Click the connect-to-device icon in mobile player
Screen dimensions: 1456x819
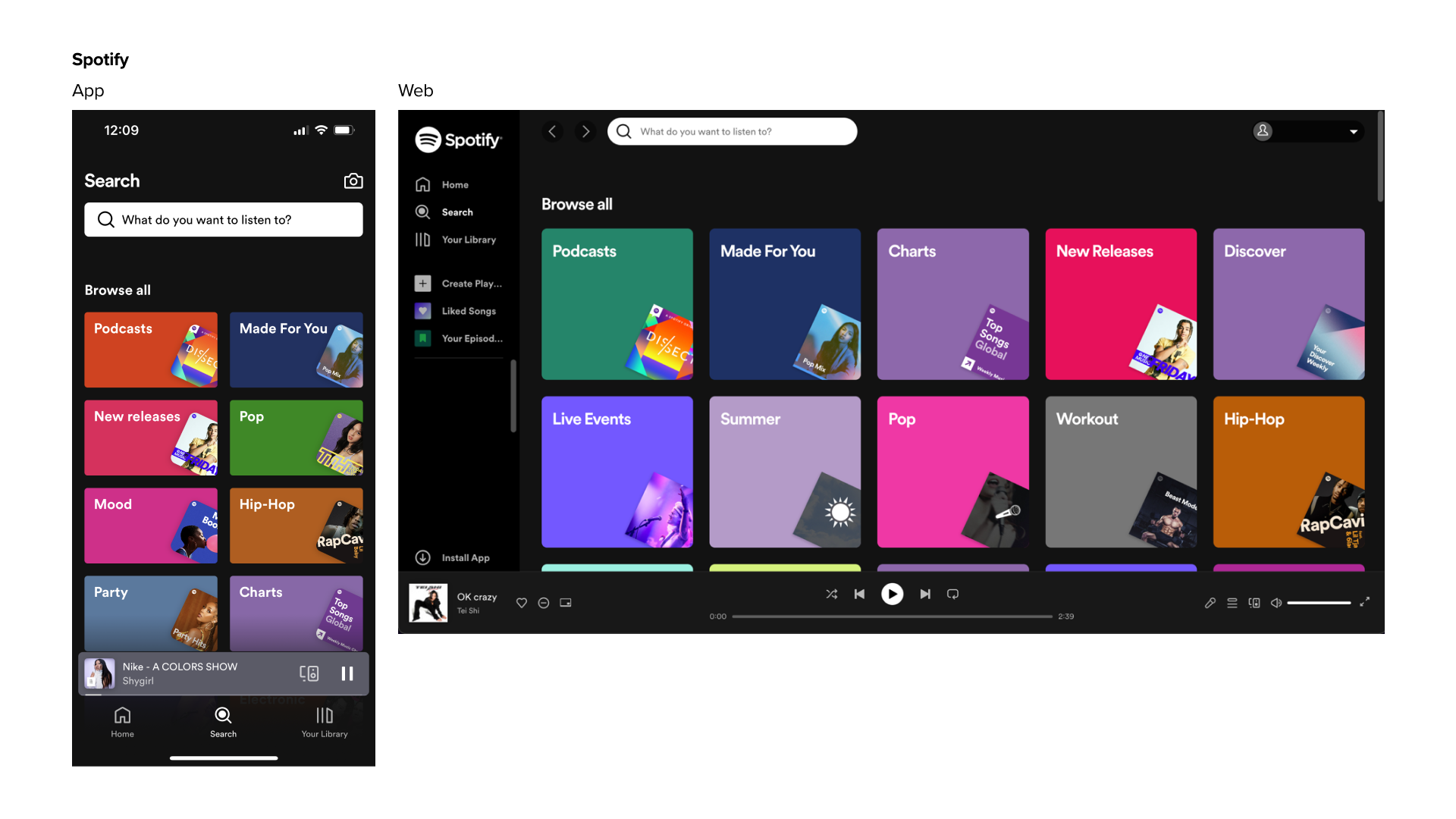[x=309, y=673]
